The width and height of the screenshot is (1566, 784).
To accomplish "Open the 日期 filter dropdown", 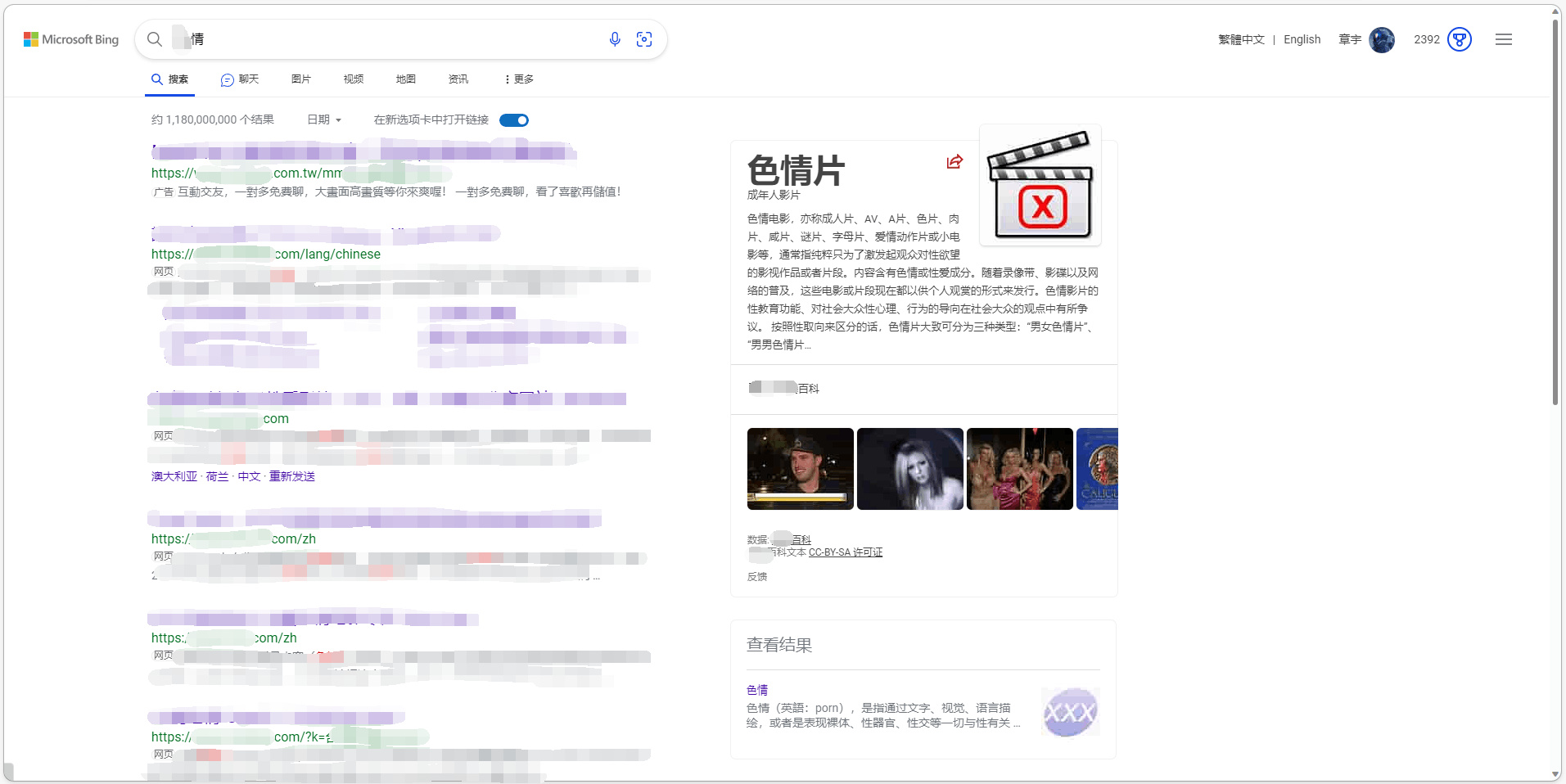I will point(323,119).
